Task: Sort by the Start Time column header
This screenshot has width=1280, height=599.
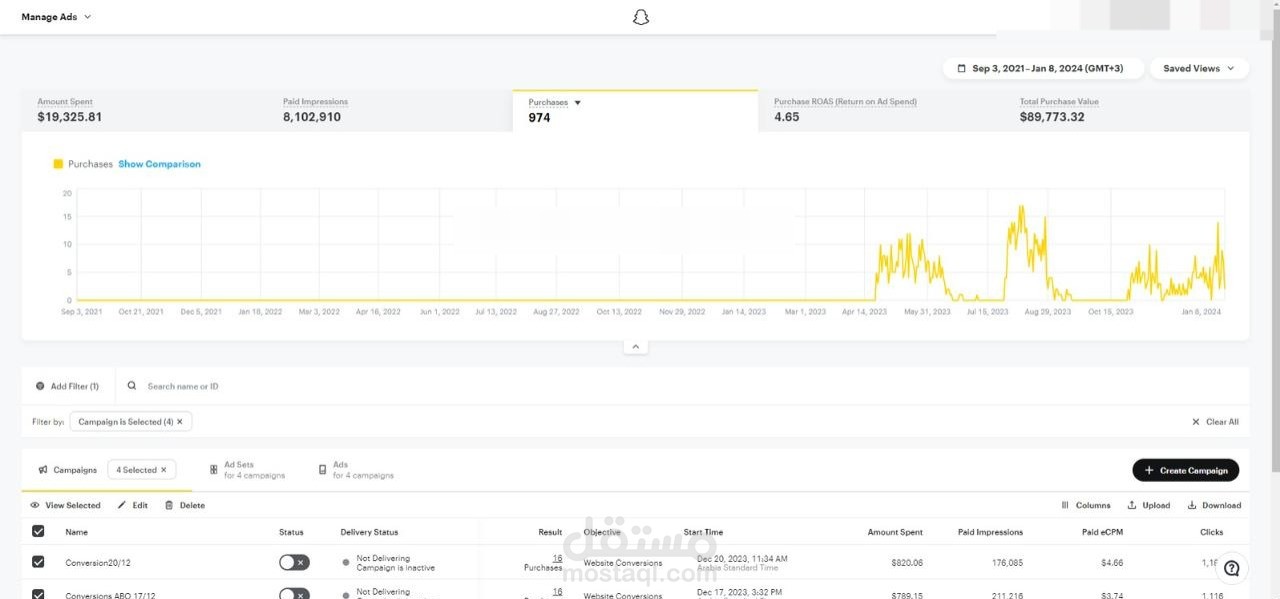Action: click(x=703, y=532)
